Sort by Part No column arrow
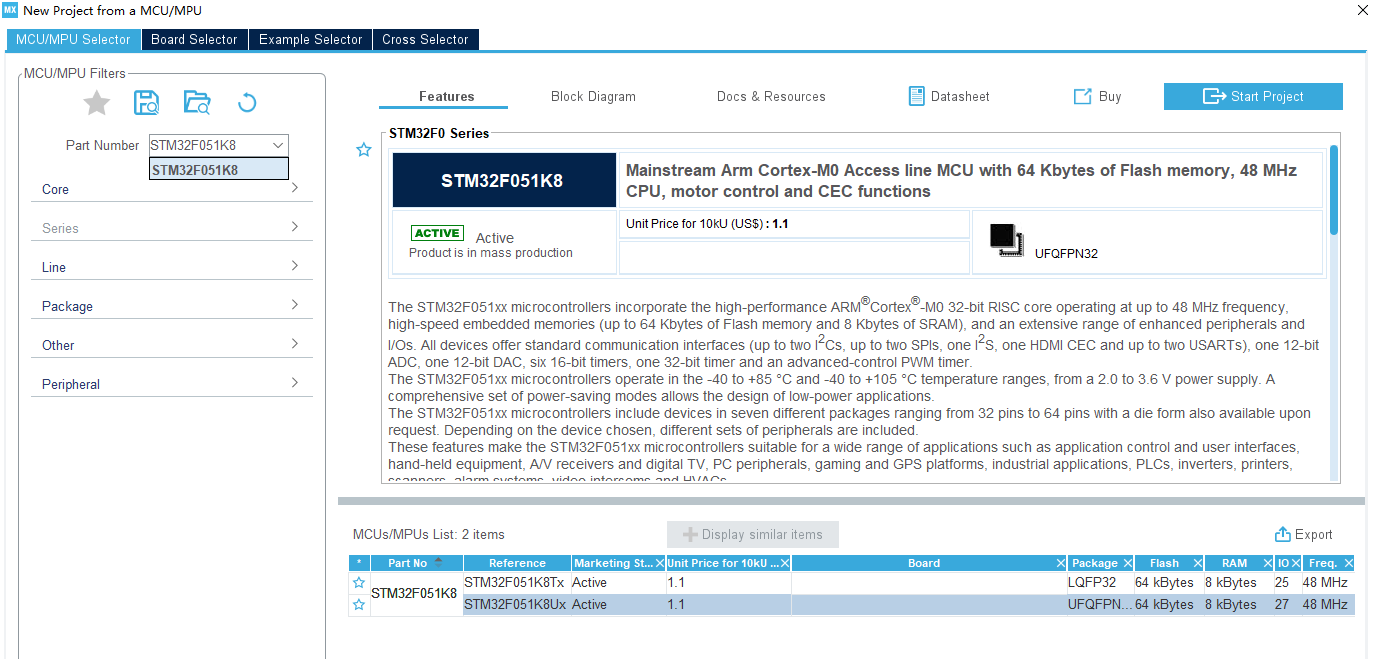The height and width of the screenshot is (659, 1377). click(x=438, y=562)
